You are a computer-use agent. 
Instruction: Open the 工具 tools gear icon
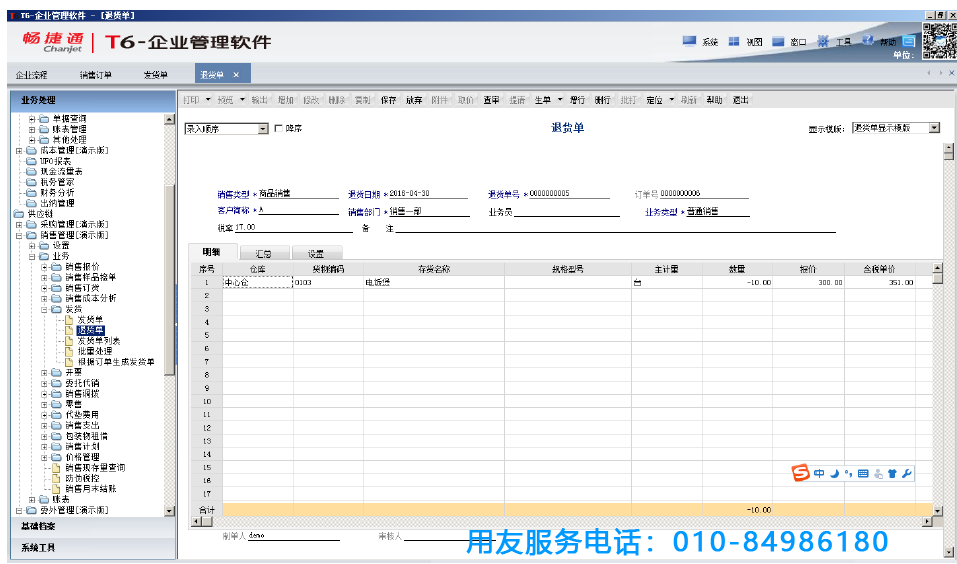823,41
